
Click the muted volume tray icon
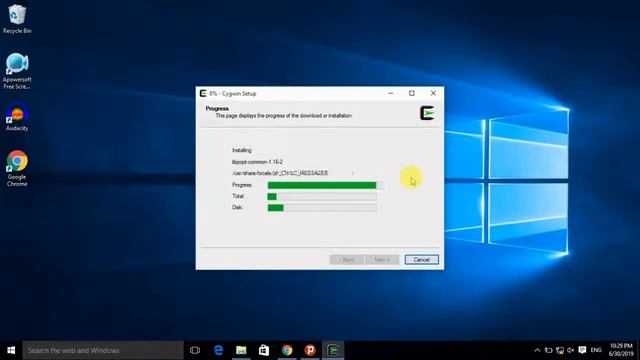click(571, 350)
